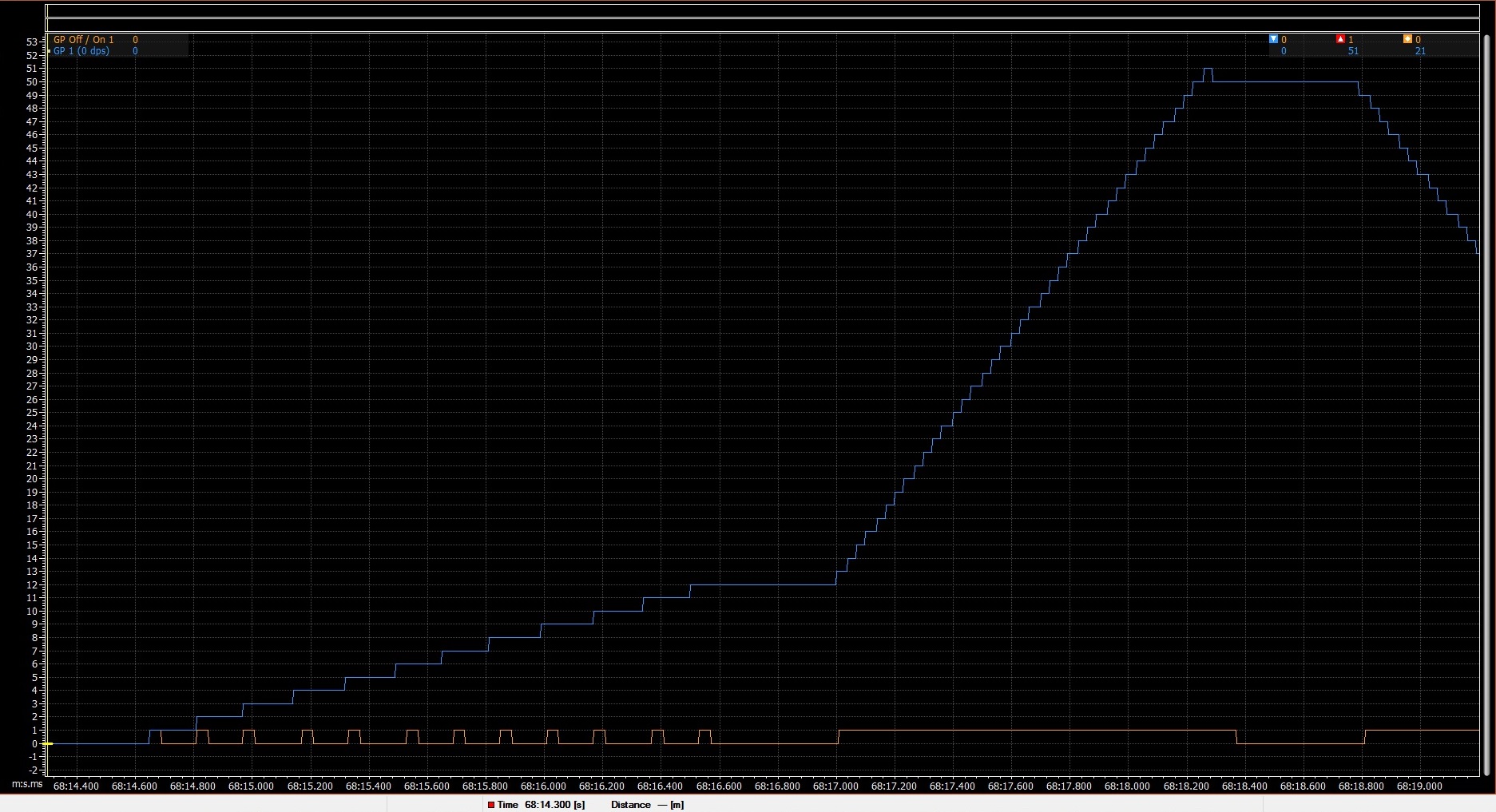The width and height of the screenshot is (1496, 812).
Task: Click the GP 1 average value 21
Action: 1420,51
